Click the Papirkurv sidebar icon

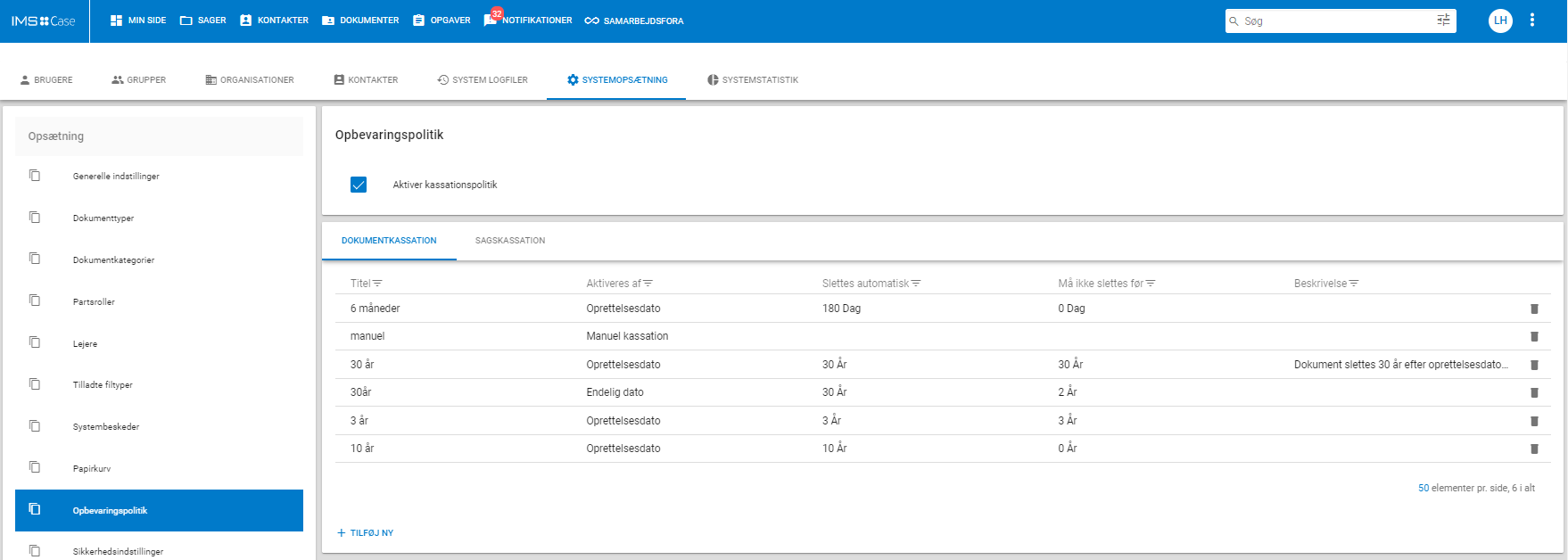point(35,467)
